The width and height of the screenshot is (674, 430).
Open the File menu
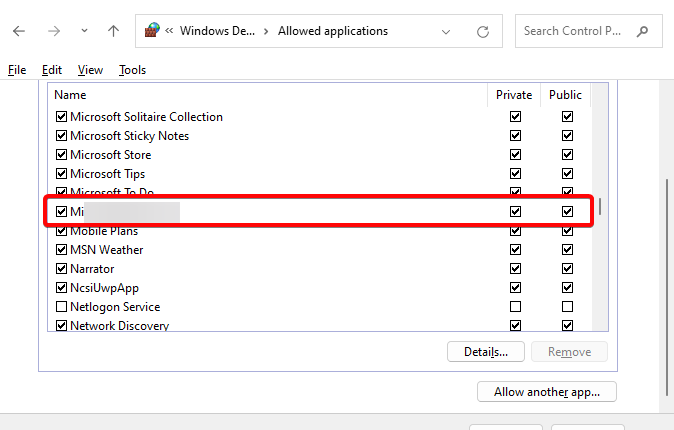[16, 70]
